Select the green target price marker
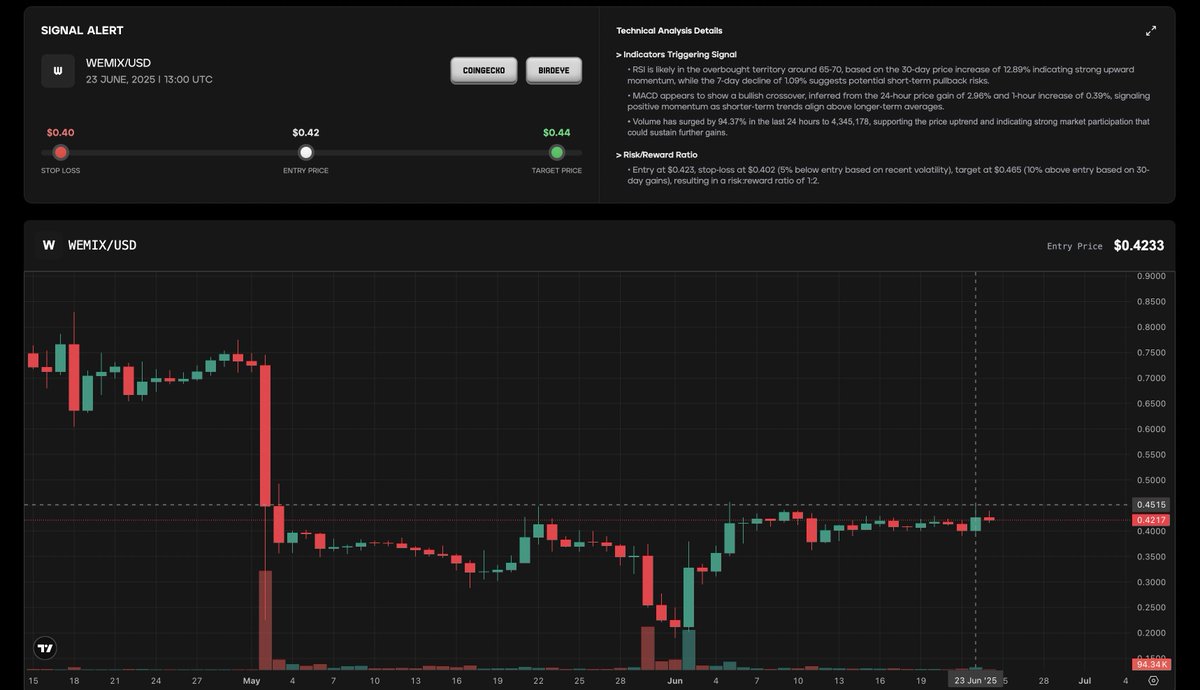The image size is (1200, 690). coord(557,152)
